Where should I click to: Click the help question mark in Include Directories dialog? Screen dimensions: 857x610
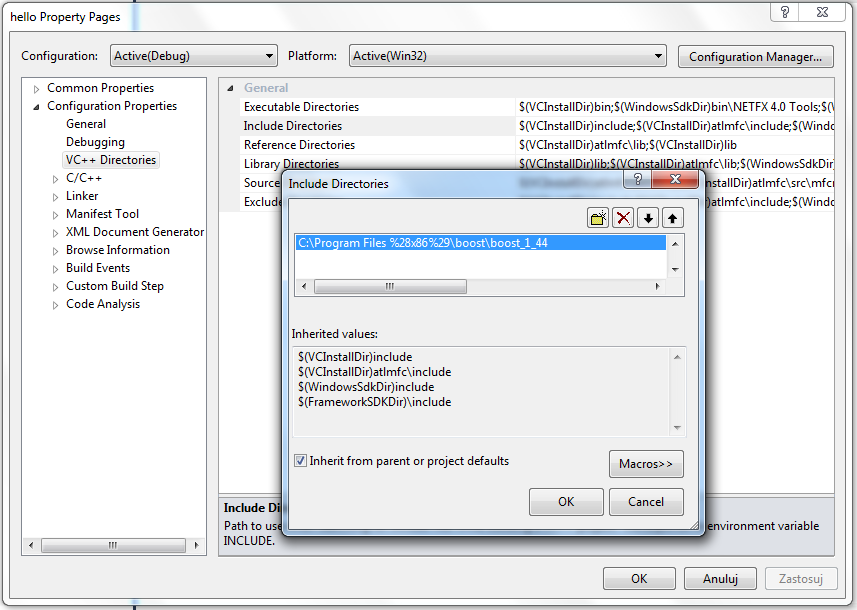coord(636,180)
